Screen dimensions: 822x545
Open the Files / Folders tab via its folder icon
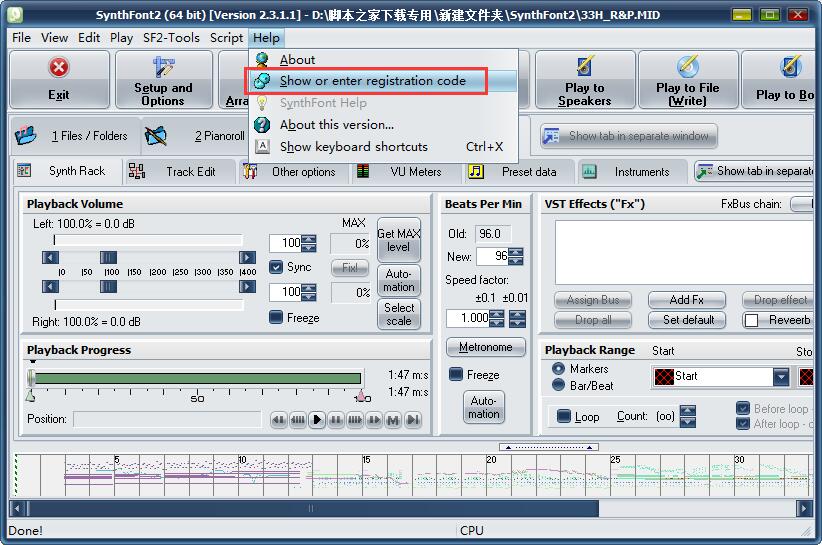26,136
